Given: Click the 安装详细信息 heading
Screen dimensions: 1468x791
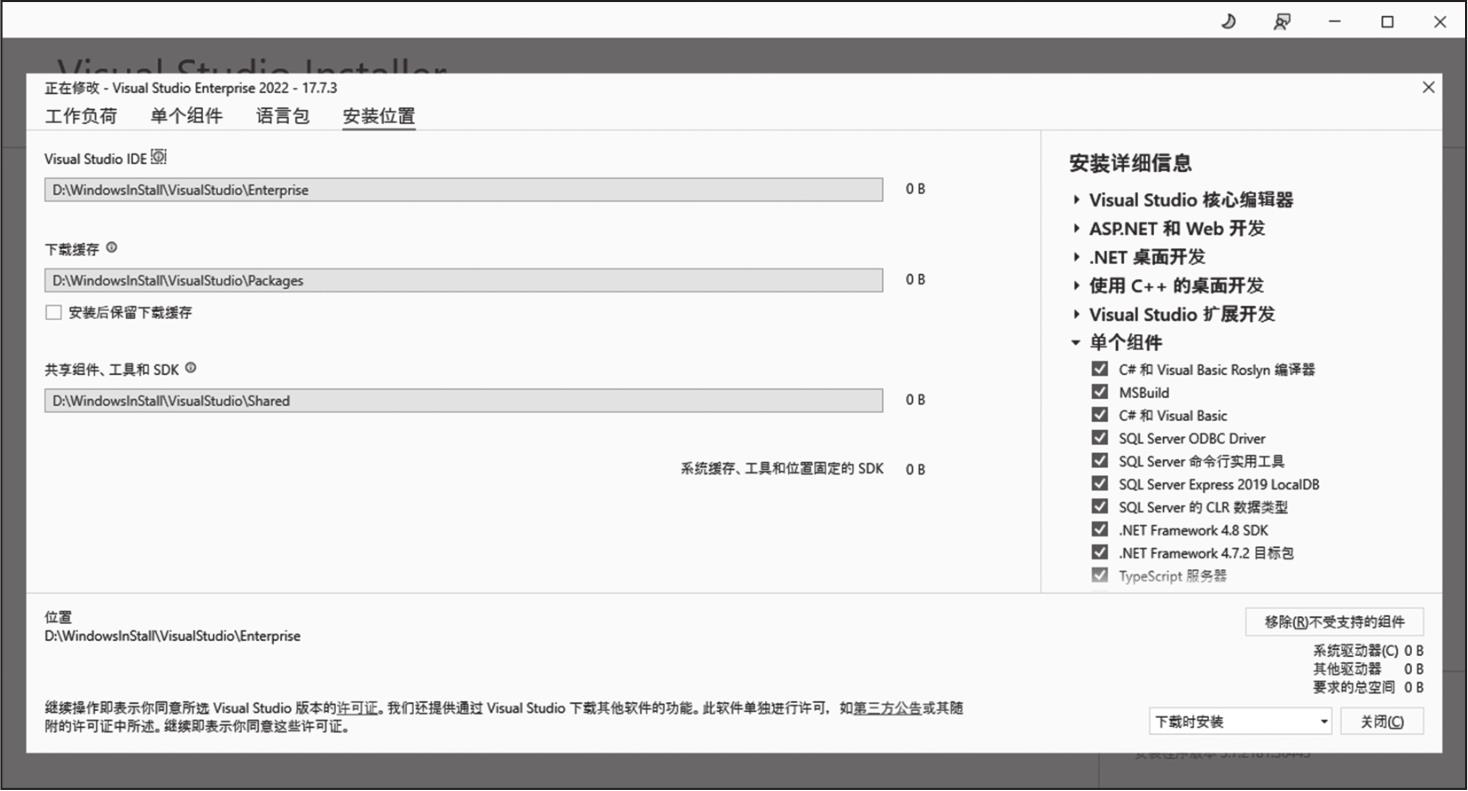Looking at the screenshot, I should [1130, 163].
